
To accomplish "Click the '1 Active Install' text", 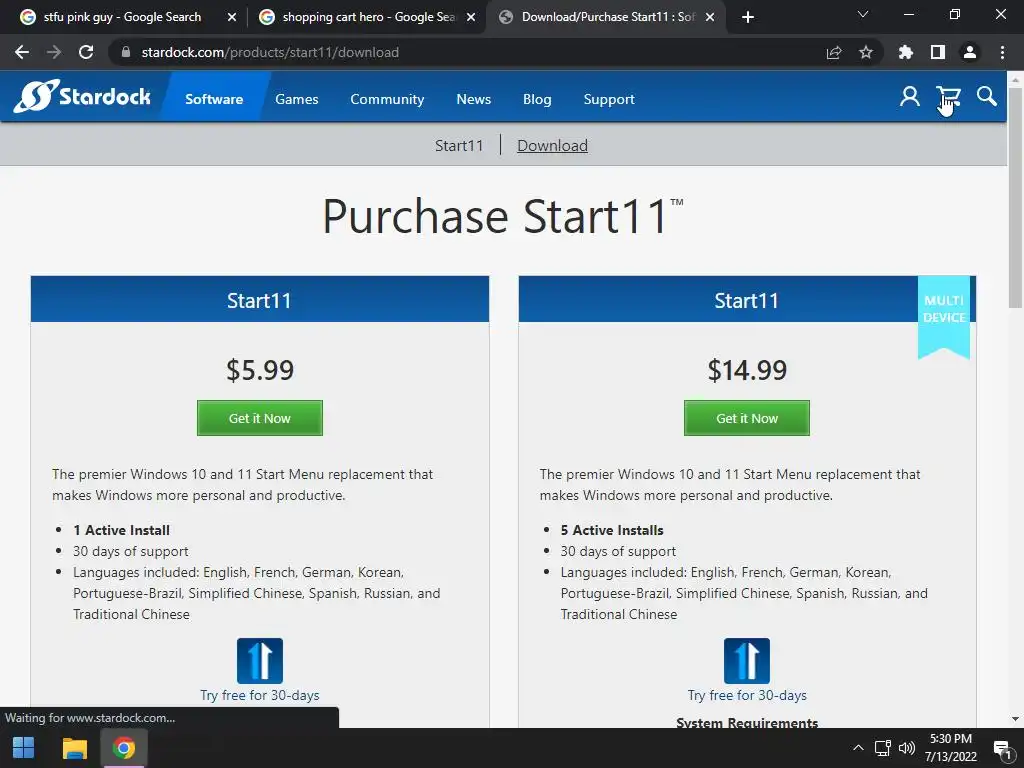I will click(121, 530).
